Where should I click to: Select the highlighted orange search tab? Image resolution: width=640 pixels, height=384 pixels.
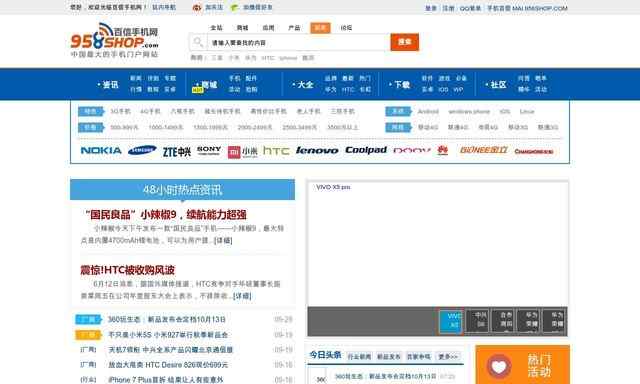click(x=320, y=28)
